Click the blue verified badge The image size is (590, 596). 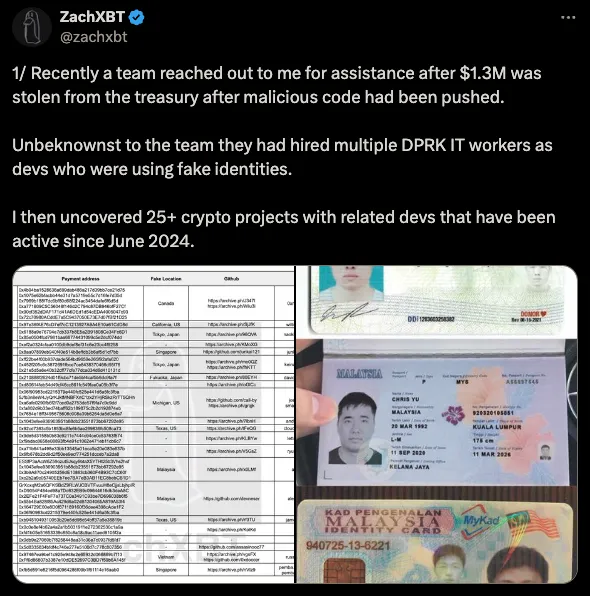pyautogui.click(x=136, y=17)
